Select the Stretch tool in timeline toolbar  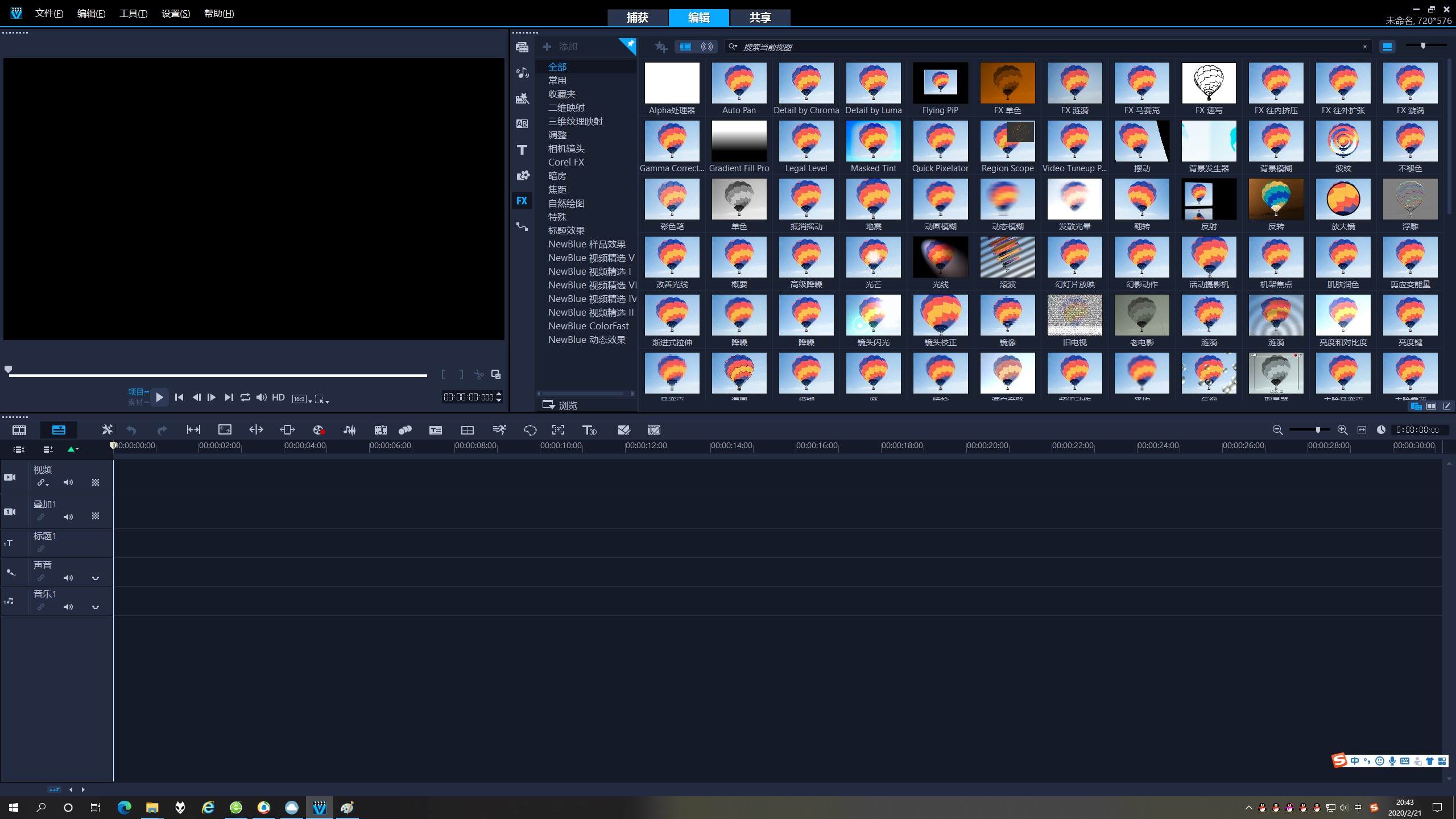[225, 430]
